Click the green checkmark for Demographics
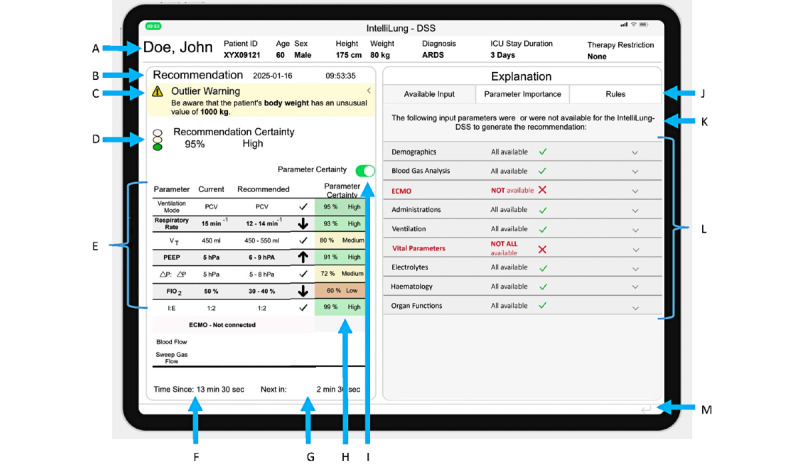Image resolution: width=800 pixels, height=465 pixels. tap(543, 152)
